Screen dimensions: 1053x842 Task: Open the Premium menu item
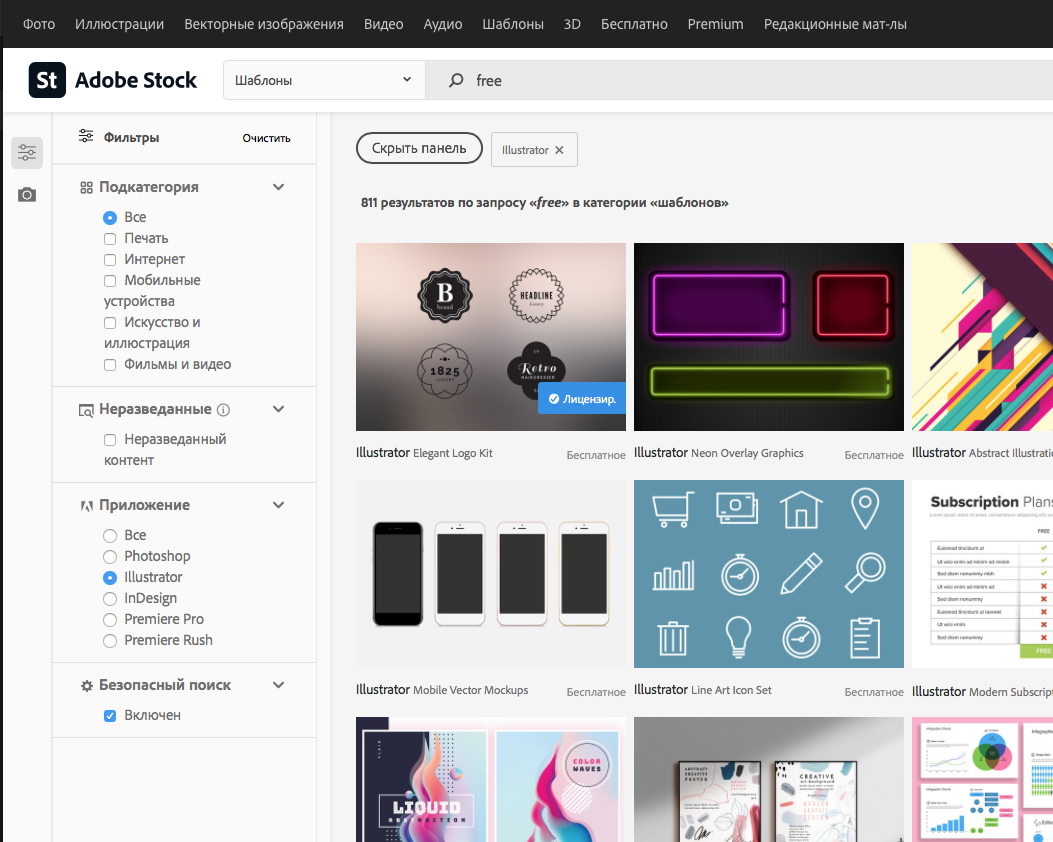coord(715,24)
